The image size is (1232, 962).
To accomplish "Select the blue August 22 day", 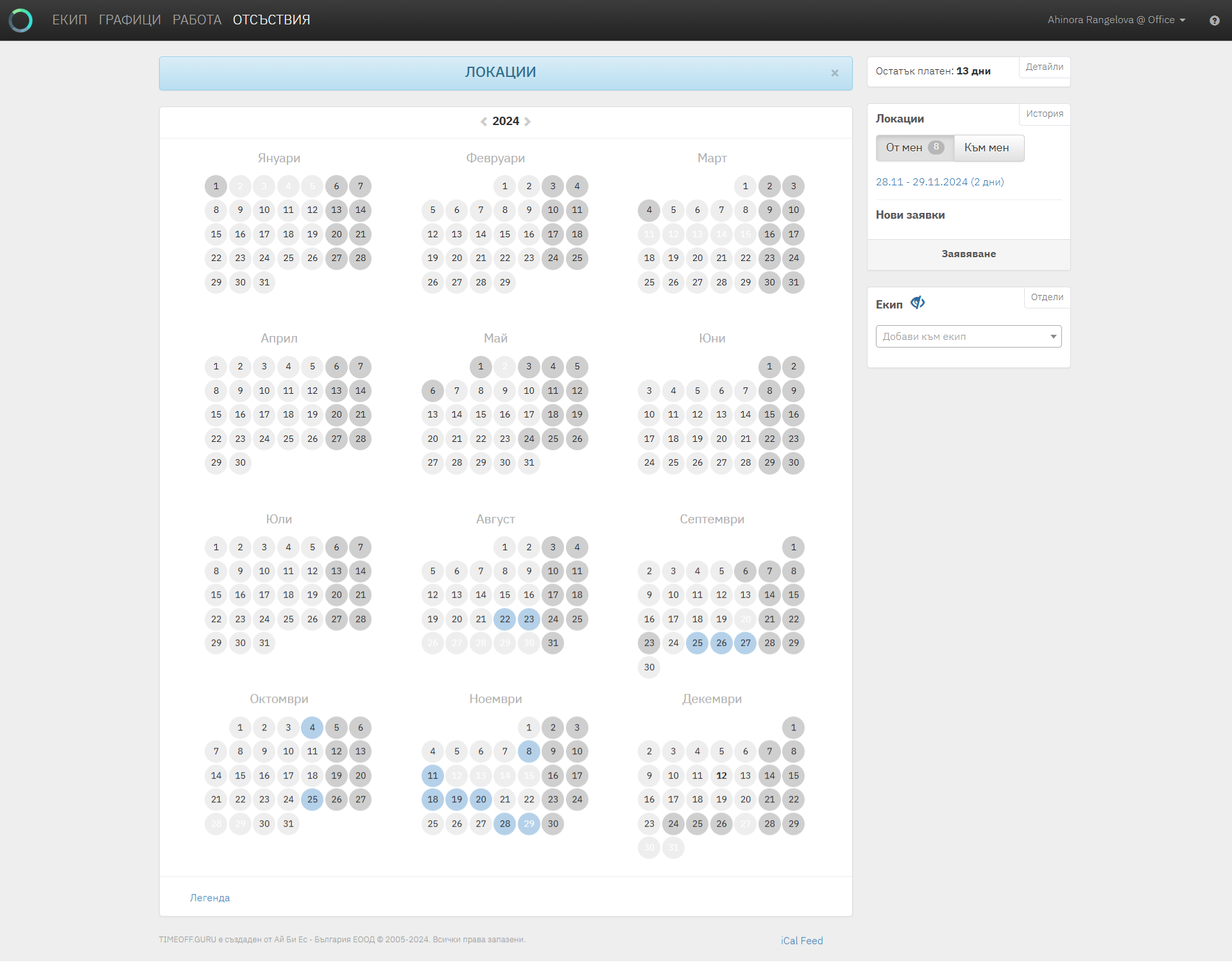I will (x=505, y=619).
